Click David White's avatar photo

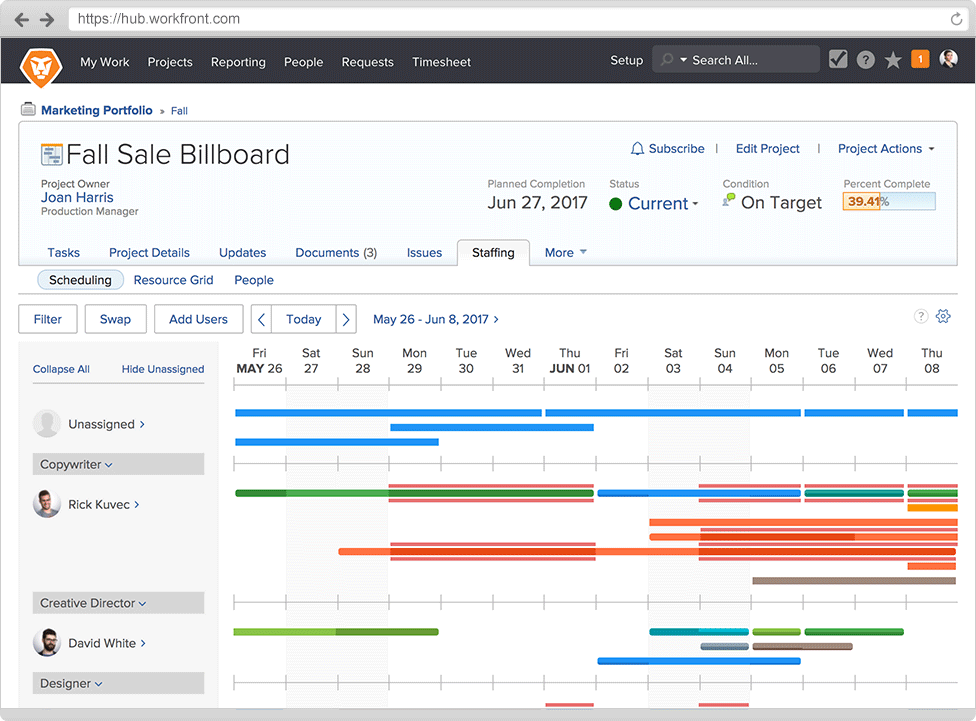click(47, 643)
